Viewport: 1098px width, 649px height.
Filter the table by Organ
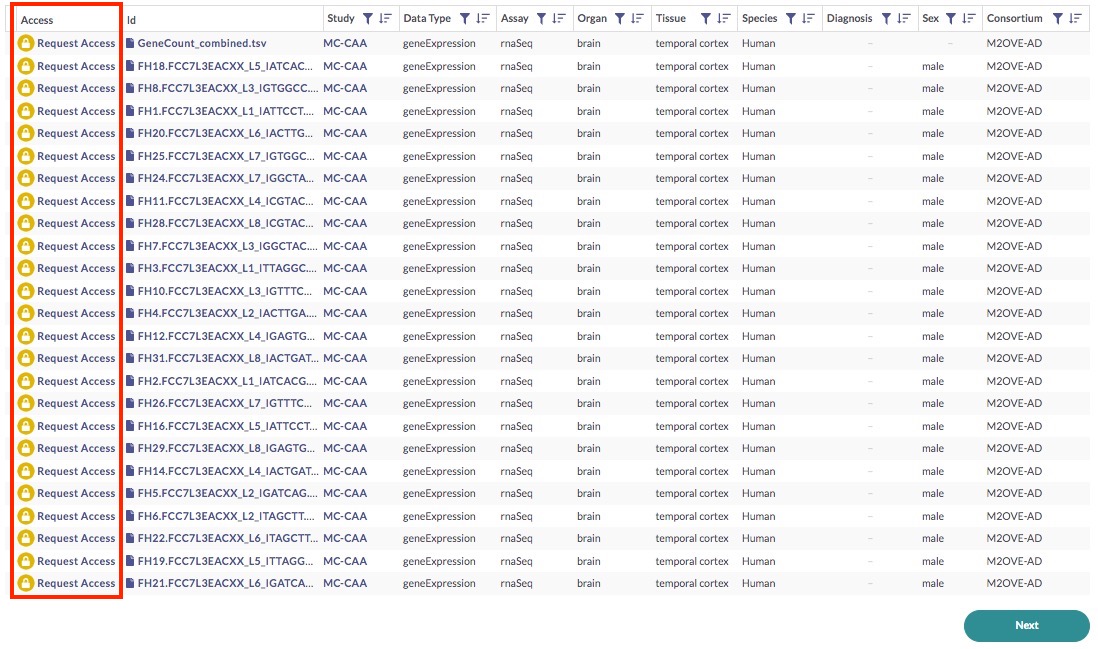[619, 19]
